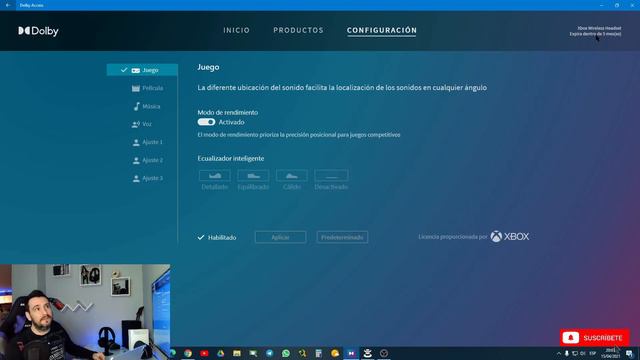Open the volume tray icon
640x360 pixels.
pyautogui.click(x=583, y=353)
